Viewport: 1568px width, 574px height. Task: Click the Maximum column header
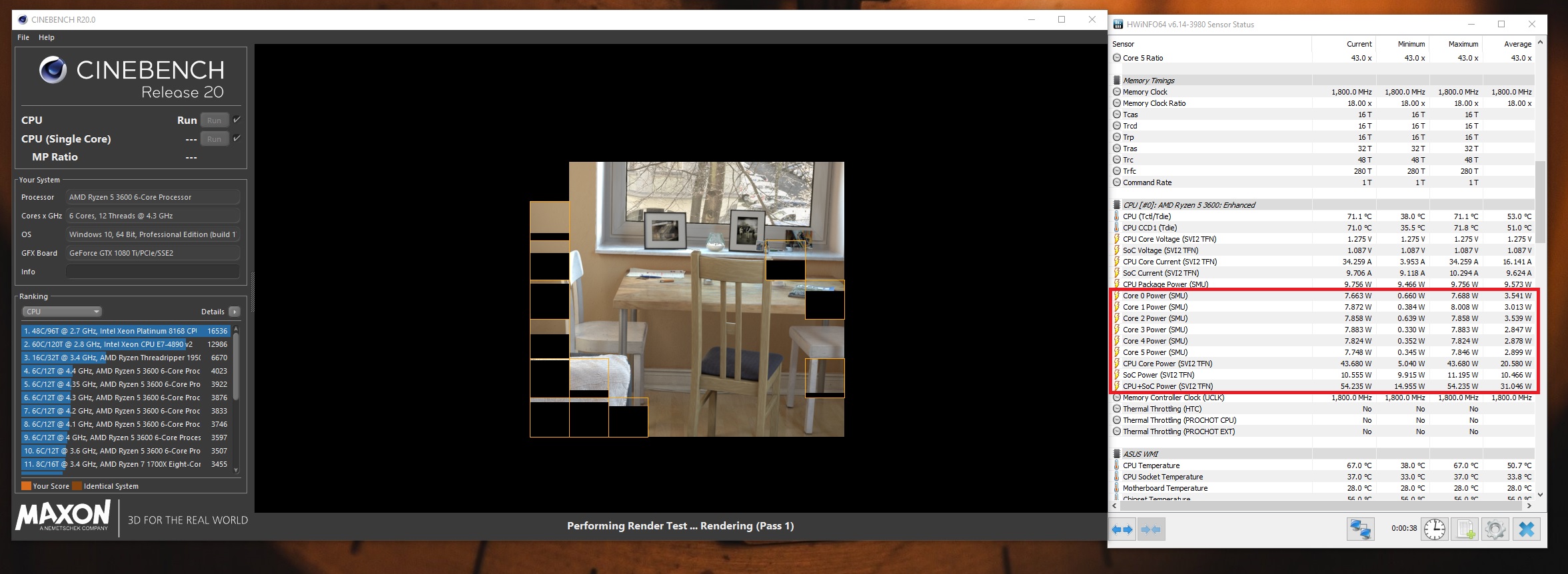coord(1455,44)
